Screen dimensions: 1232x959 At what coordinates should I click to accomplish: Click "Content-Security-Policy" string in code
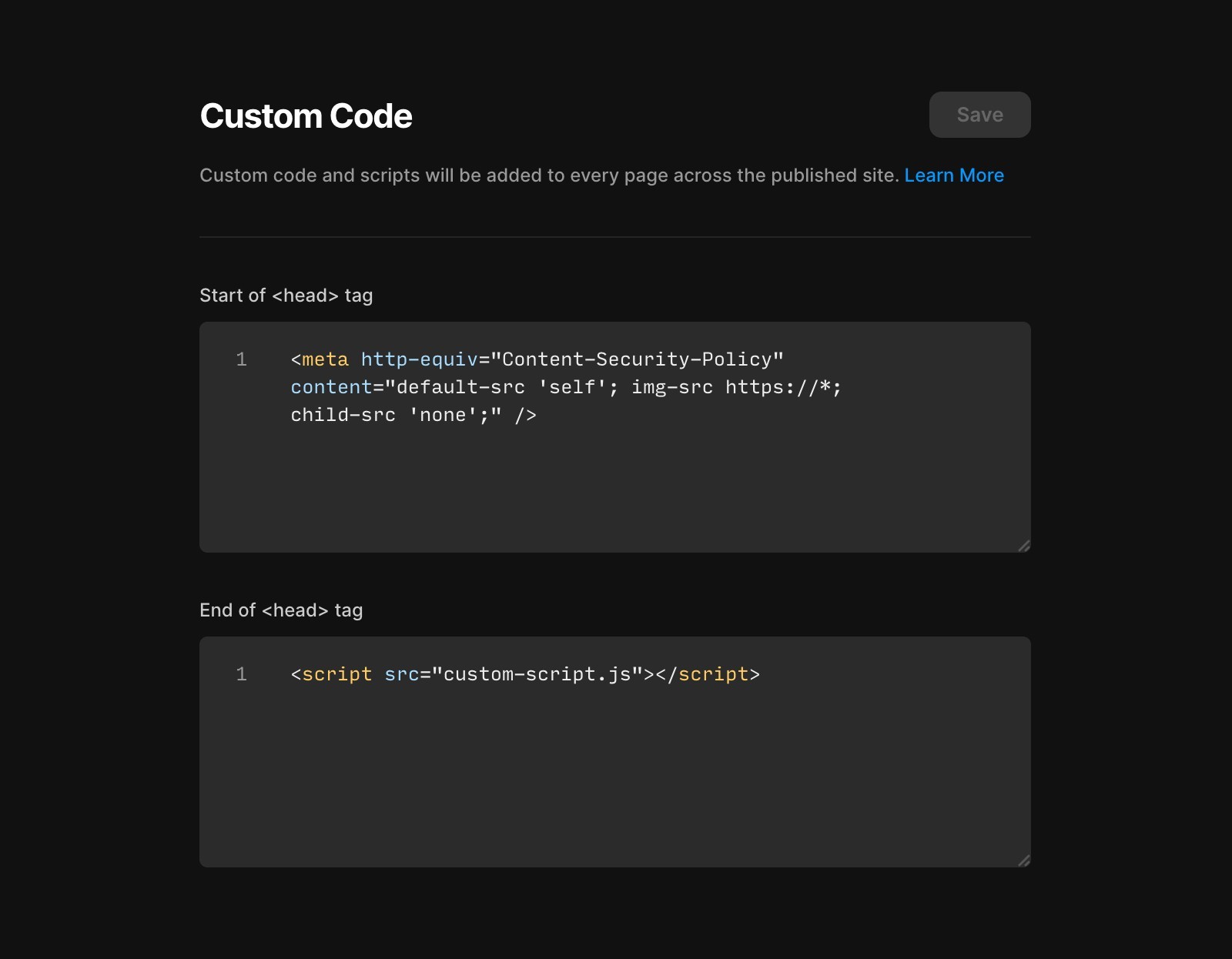pos(637,359)
